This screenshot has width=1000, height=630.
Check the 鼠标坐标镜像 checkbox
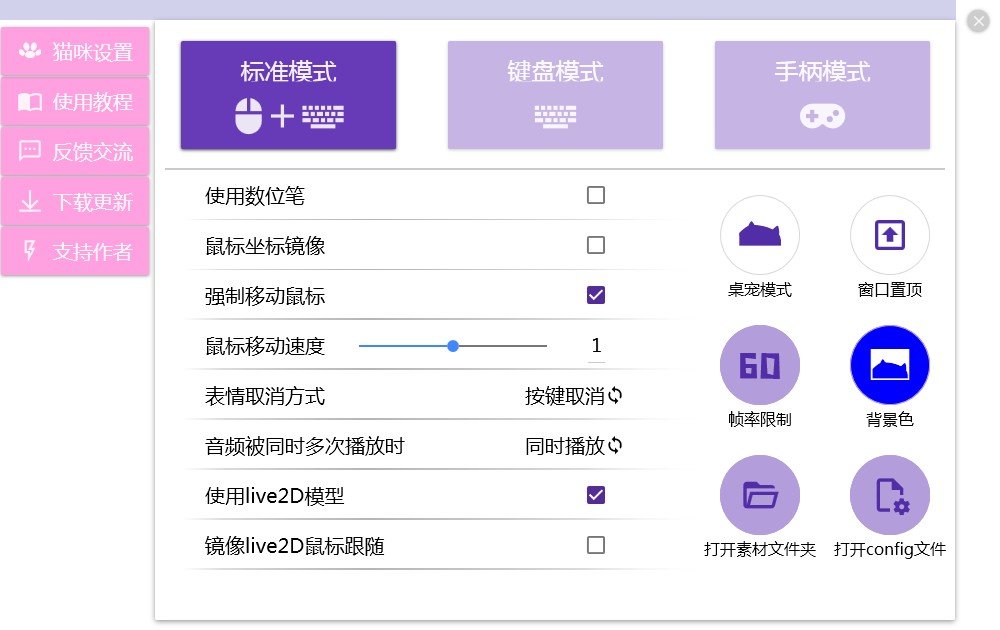[x=596, y=245]
